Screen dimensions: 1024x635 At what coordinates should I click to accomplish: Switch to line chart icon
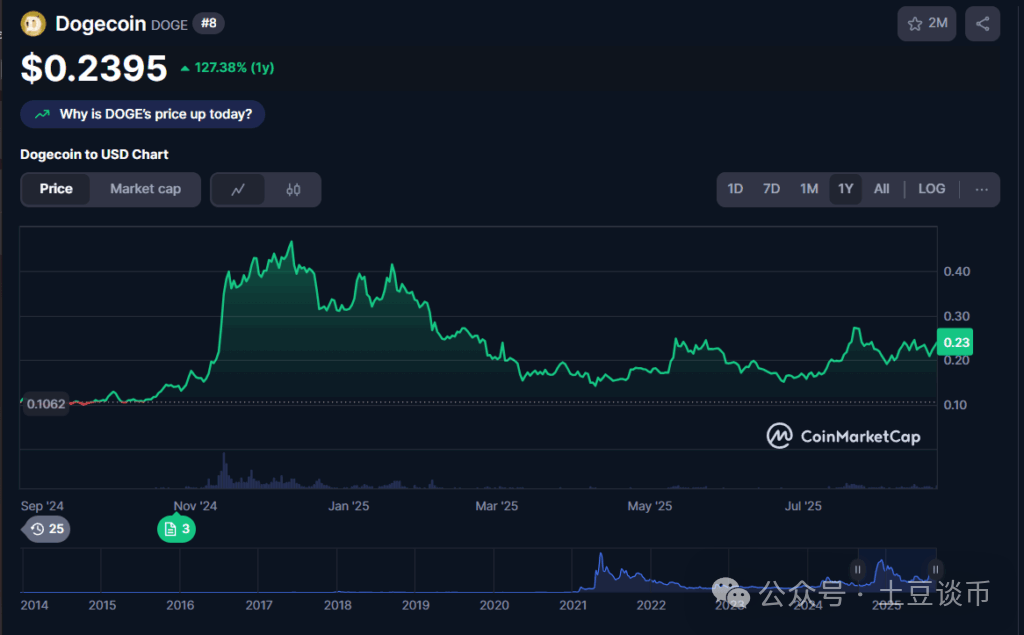tap(238, 189)
